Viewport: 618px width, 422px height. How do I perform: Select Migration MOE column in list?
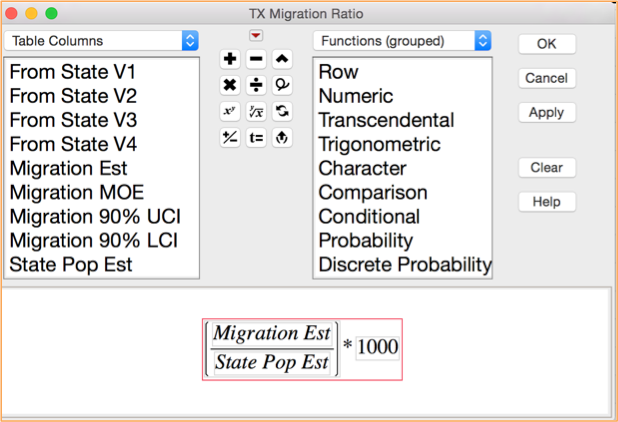(77, 192)
